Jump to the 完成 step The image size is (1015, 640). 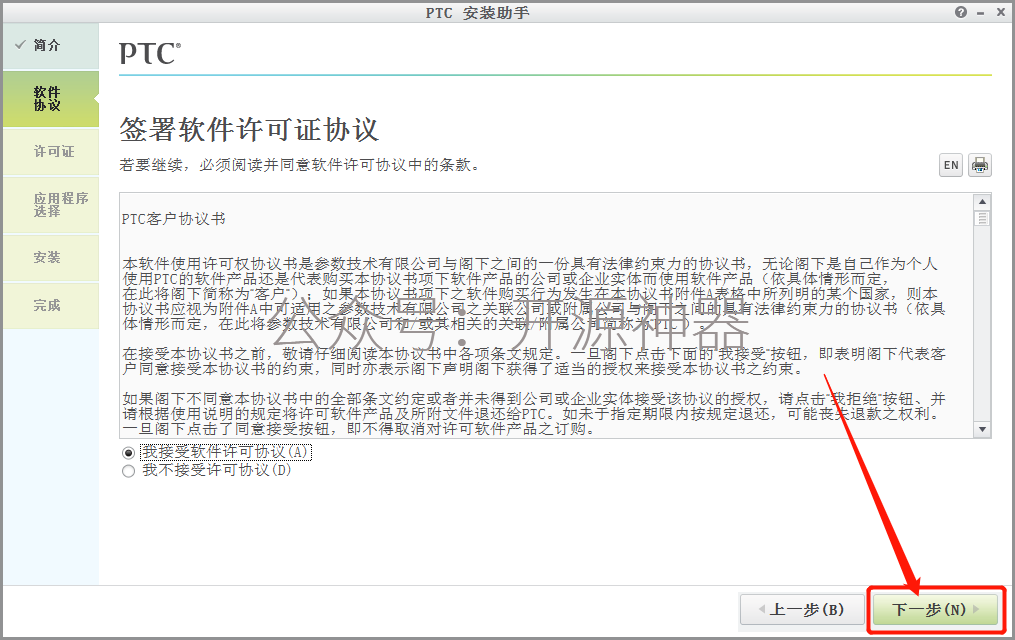51,305
